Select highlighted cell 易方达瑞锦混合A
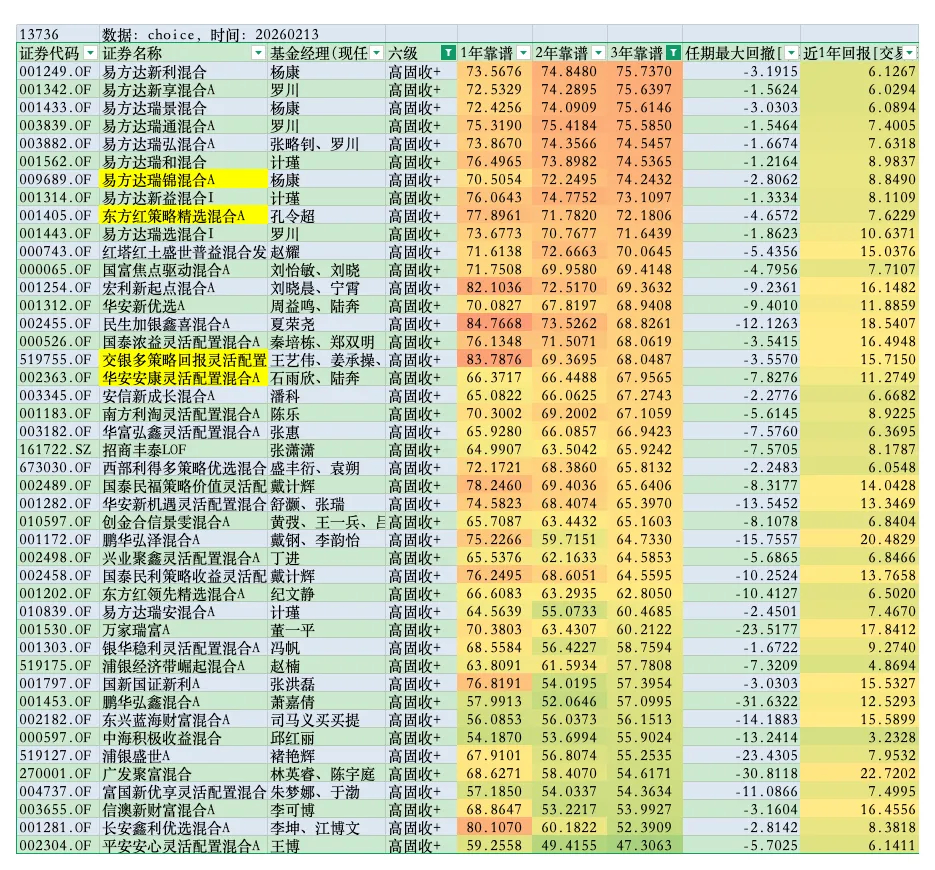This screenshot has width=935, height=870. [x=183, y=180]
